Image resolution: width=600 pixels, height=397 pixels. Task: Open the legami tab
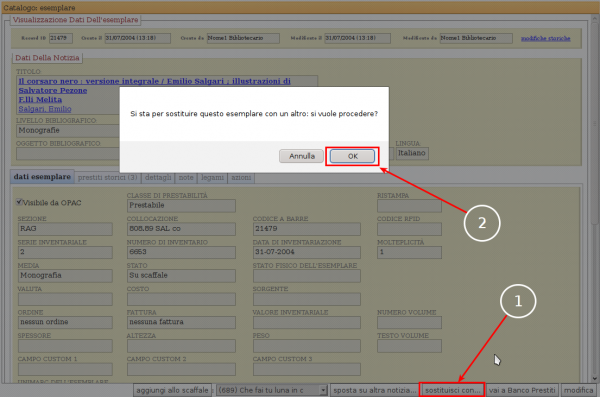pyautogui.click(x=212, y=177)
